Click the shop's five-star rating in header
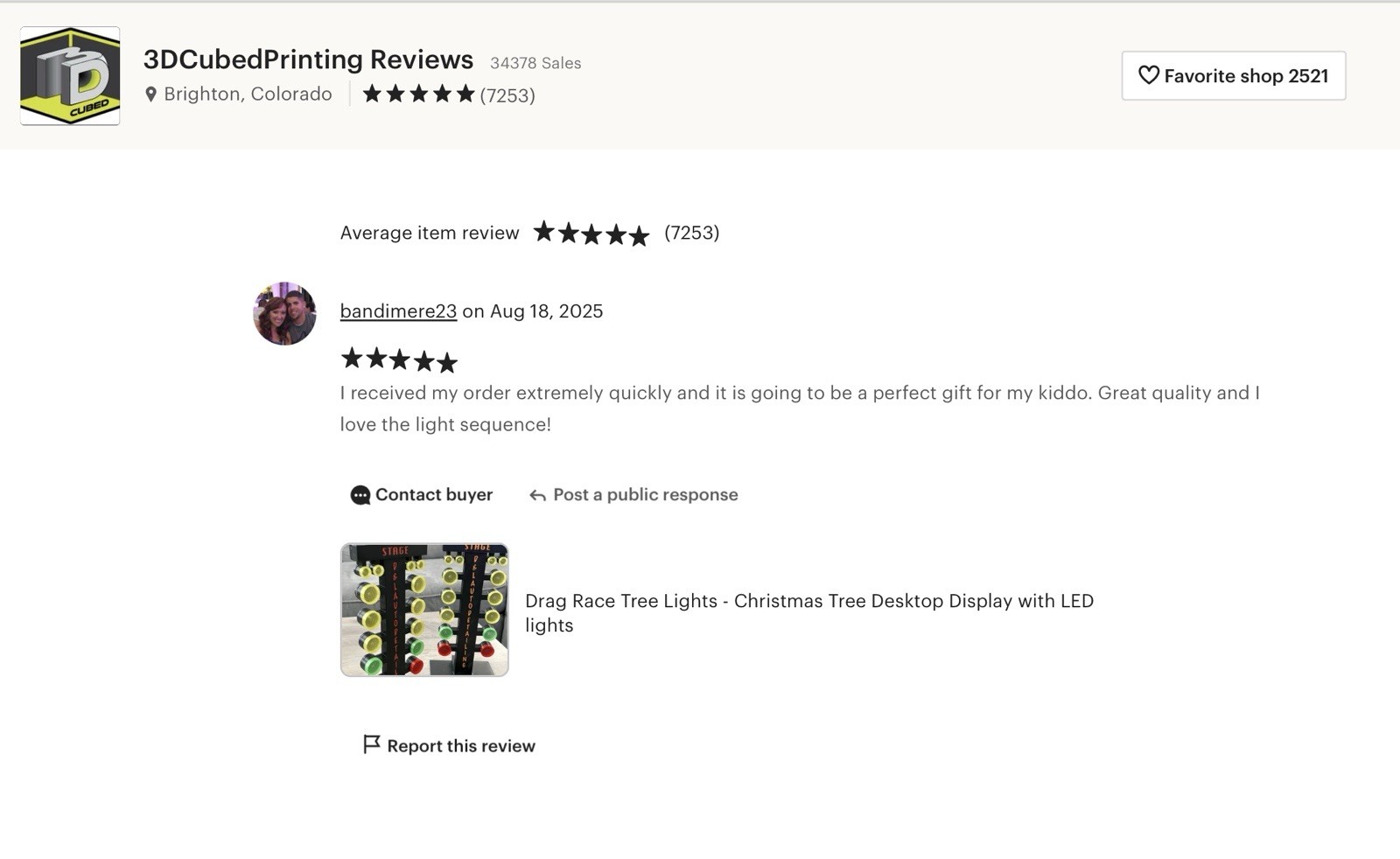The height and width of the screenshot is (859, 1400). (x=418, y=94)
